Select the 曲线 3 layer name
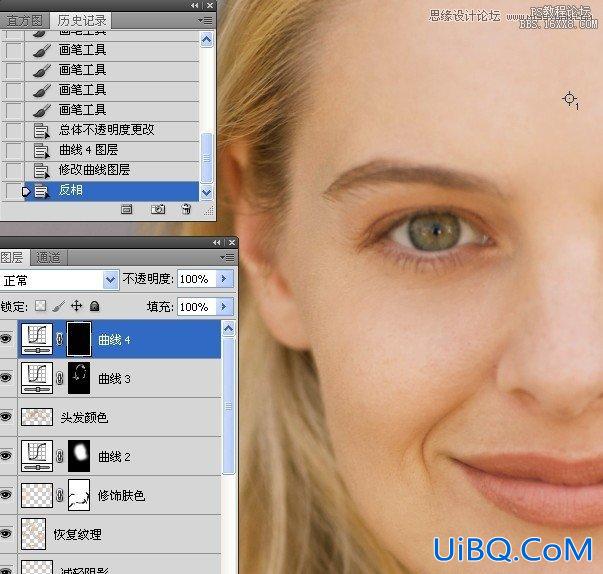The image size is (603, 574). tap(114, 379)
